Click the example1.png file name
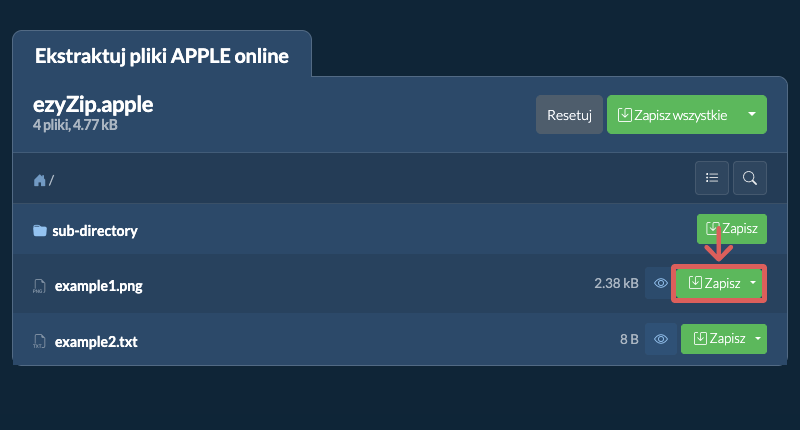Image resolution: width=800 pixels, height=430 pixels. 98,286
